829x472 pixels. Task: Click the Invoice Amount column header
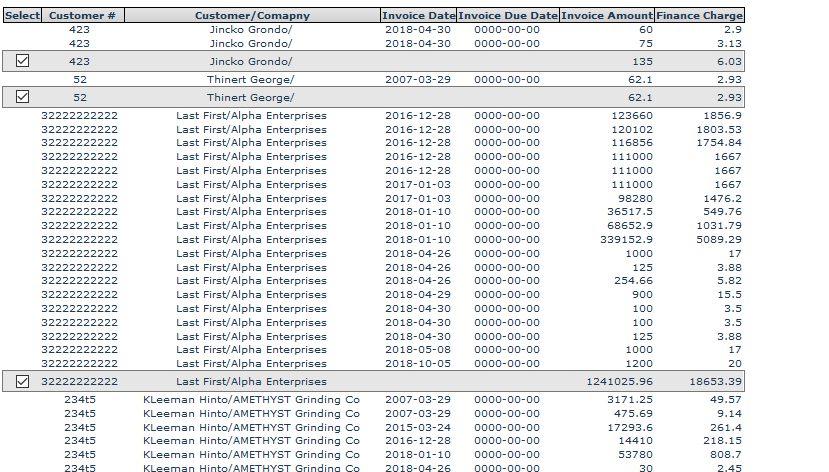coord(606,16)
